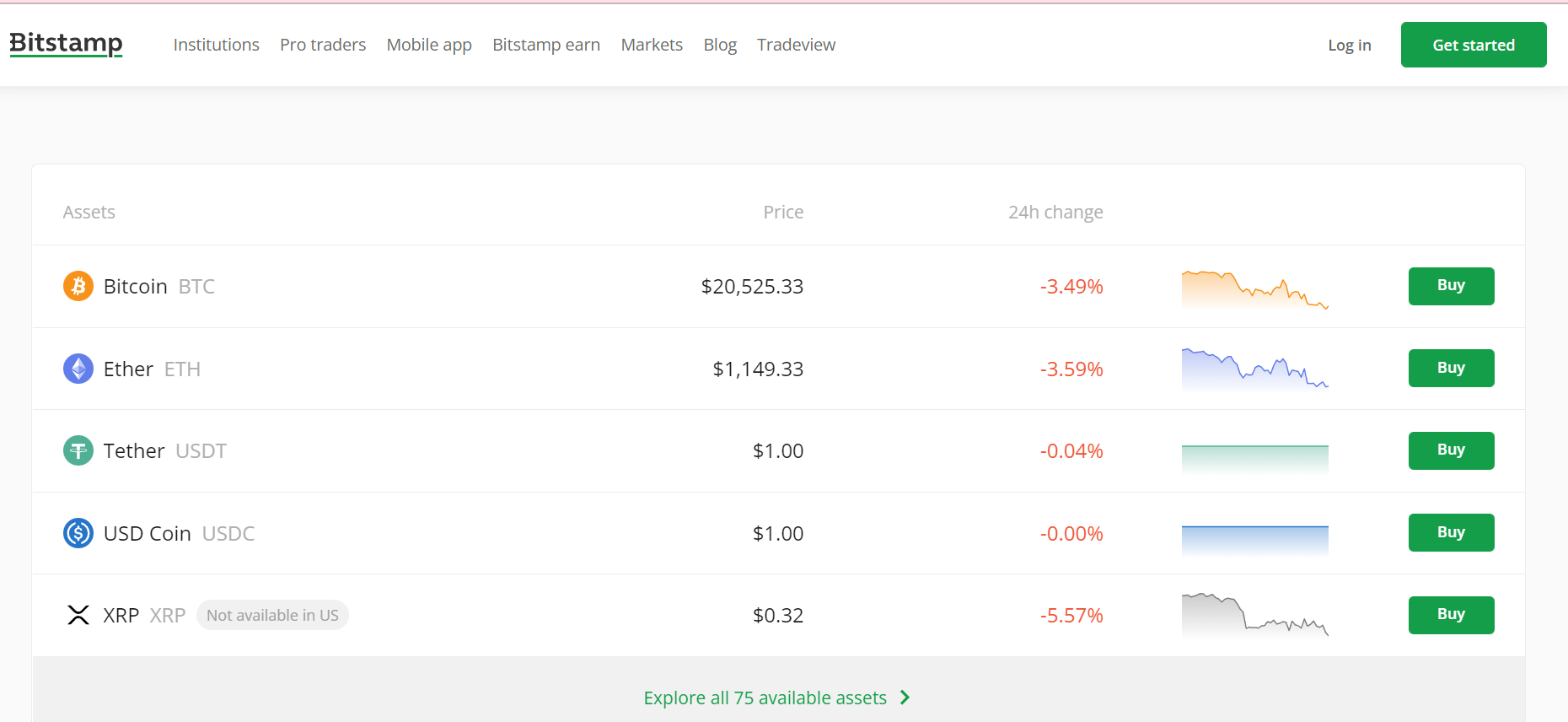This screenshot has height=722, width=1568.
Task: Click the $20,525.33 Bitcoin price
Action: point(752,287)
